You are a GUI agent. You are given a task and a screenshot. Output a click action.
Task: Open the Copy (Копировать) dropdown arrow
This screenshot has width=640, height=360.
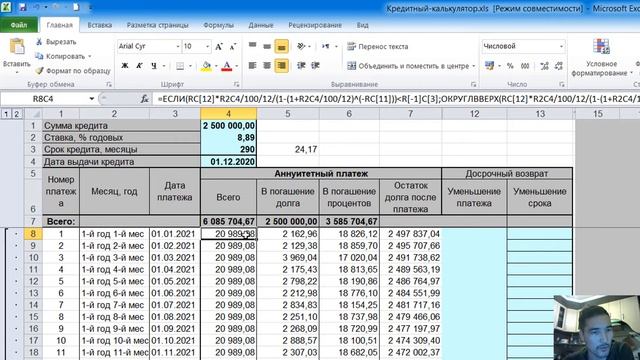(x=90, y=56)
